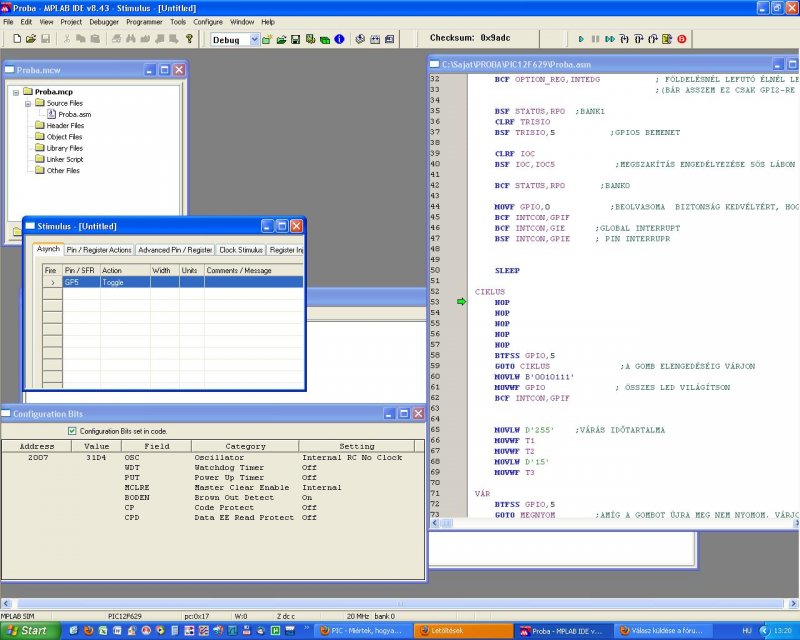The height and width of the screenshot is (640, 800).
Task: Click the Oscillator setting Internal RC No Clock
Action: click(x=352, y=458)
